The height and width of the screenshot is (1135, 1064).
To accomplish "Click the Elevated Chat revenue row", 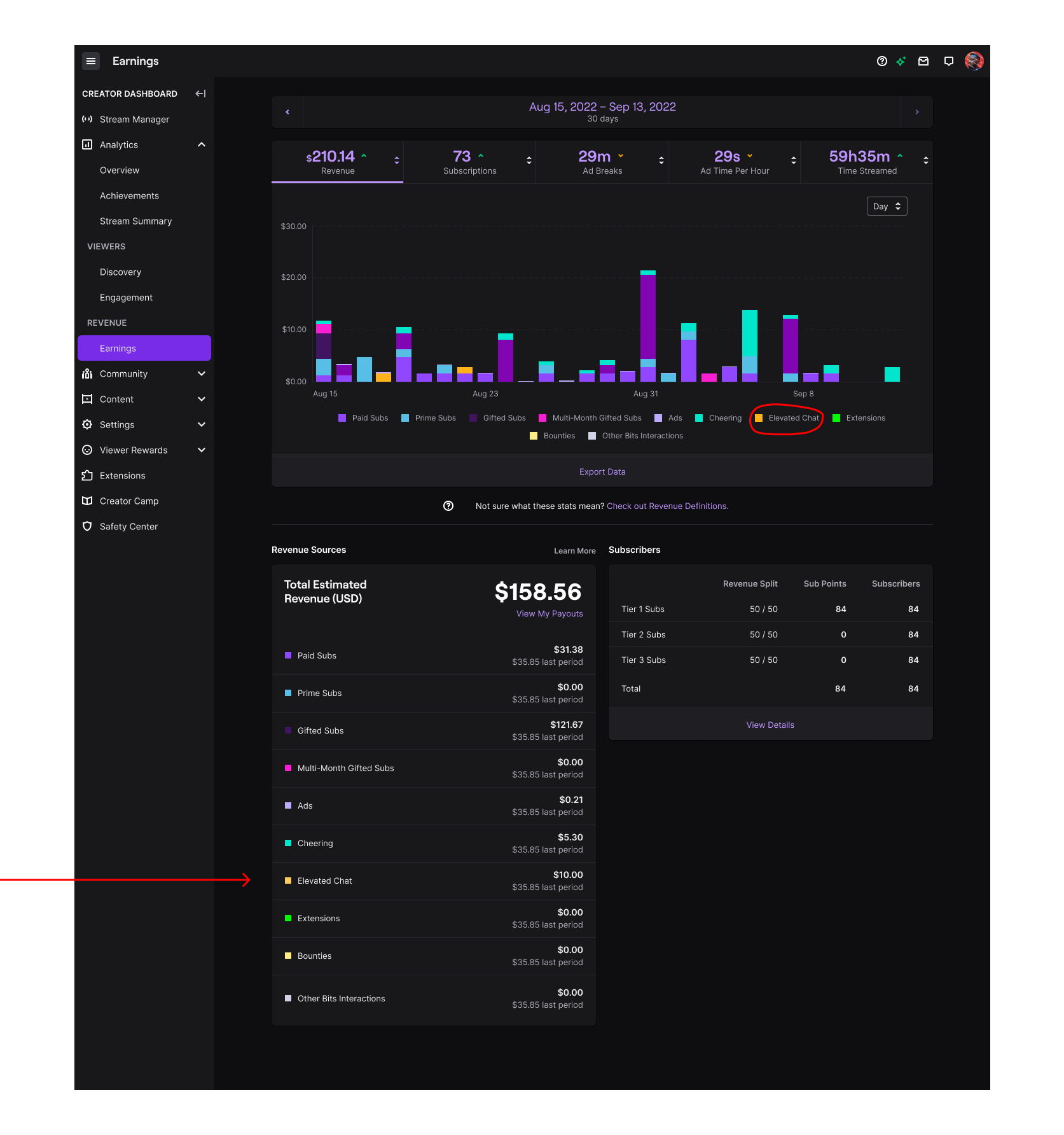I will (434, 881).
